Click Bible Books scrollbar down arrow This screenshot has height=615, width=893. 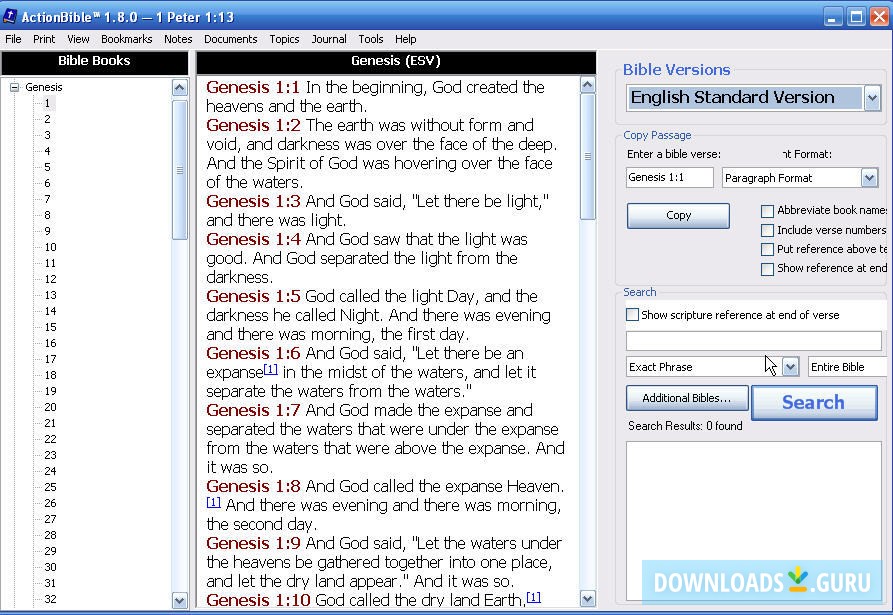(x=179, y=600)
